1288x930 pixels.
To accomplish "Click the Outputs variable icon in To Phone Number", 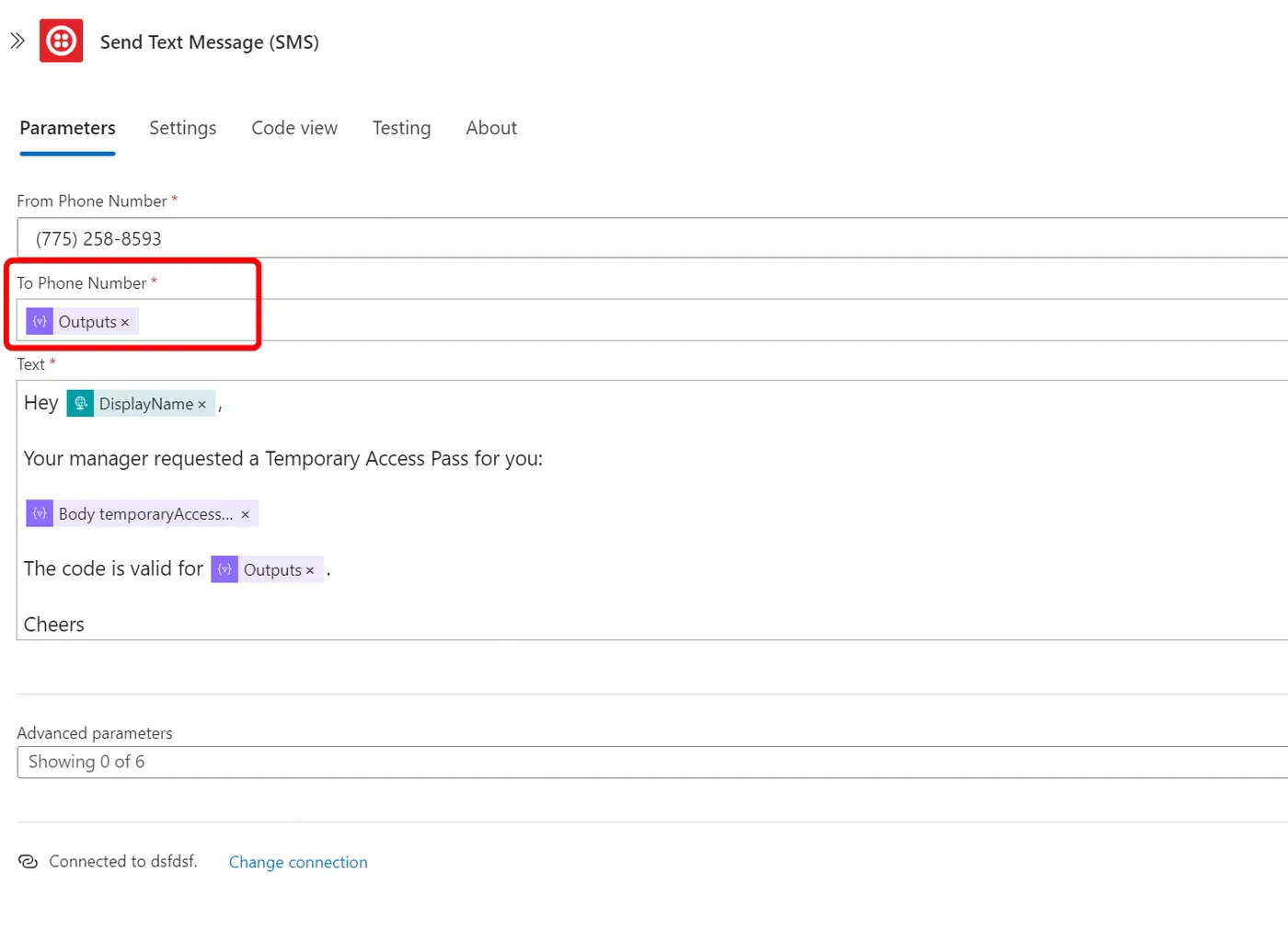I will point(40,321).
